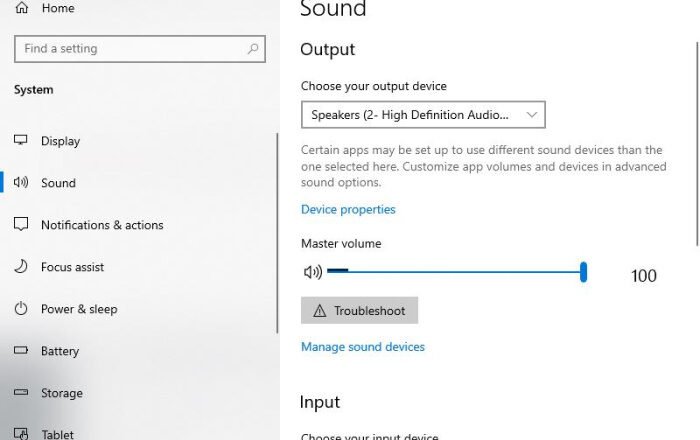Click the Notifications & actions icon

click(x=21, y=225)
